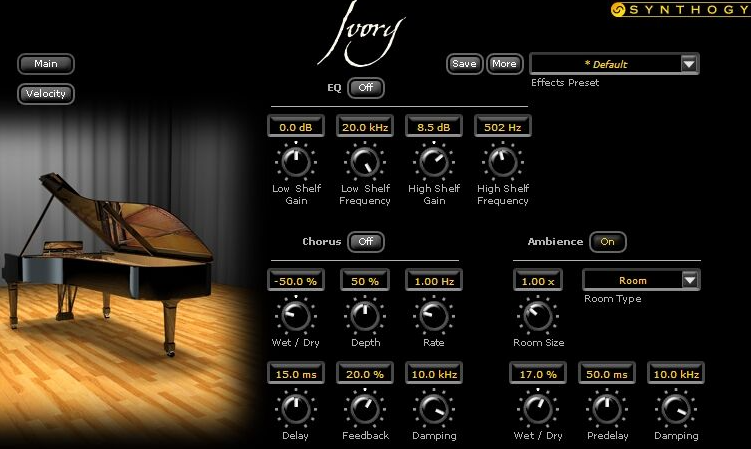Click the 1.00 x Room Size value

pyautogui.click(x=538, y=281)
